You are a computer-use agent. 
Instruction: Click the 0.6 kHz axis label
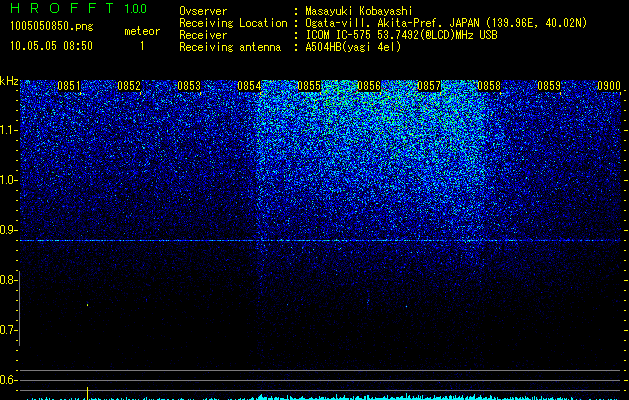(8, 380)
